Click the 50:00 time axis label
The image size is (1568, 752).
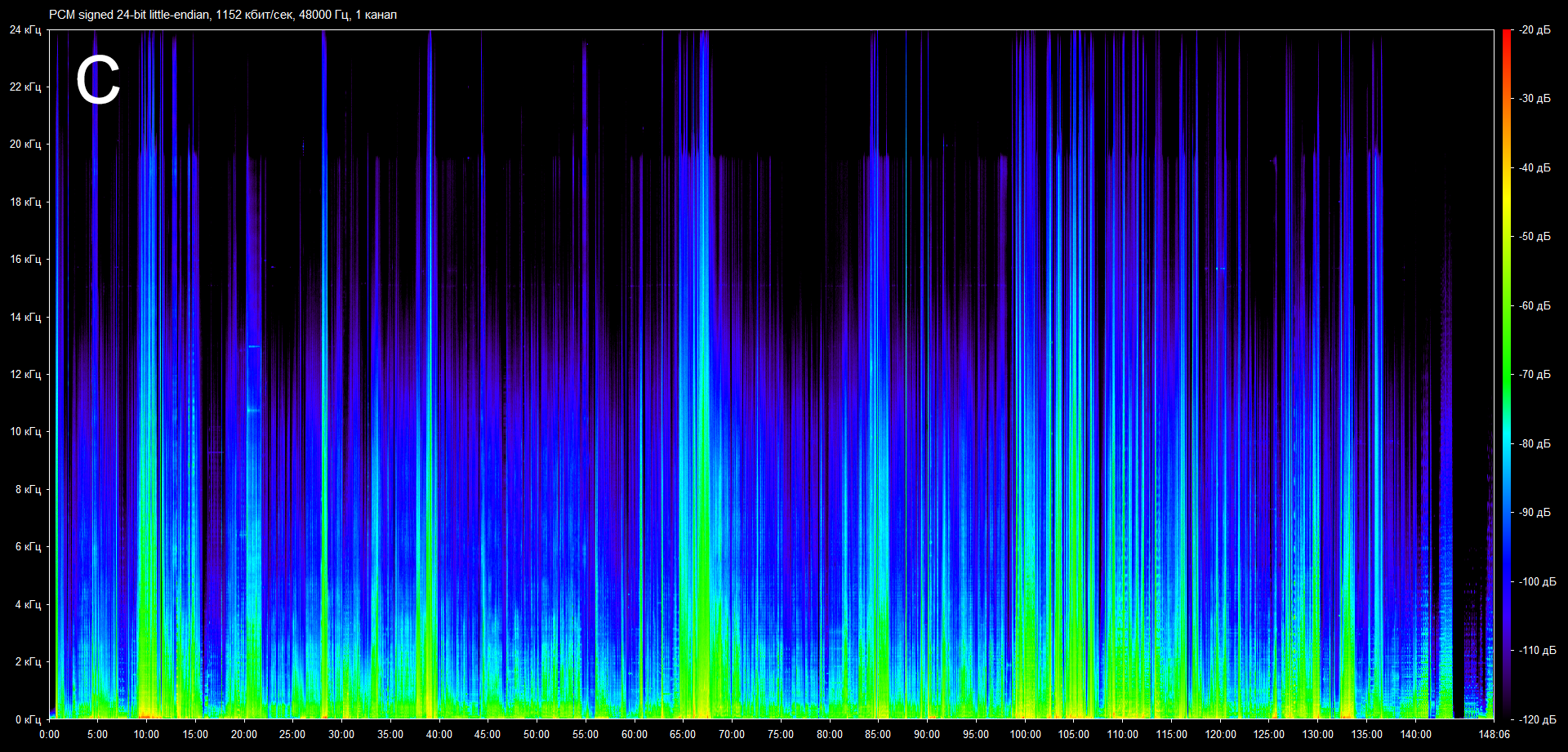pos(537,734)
